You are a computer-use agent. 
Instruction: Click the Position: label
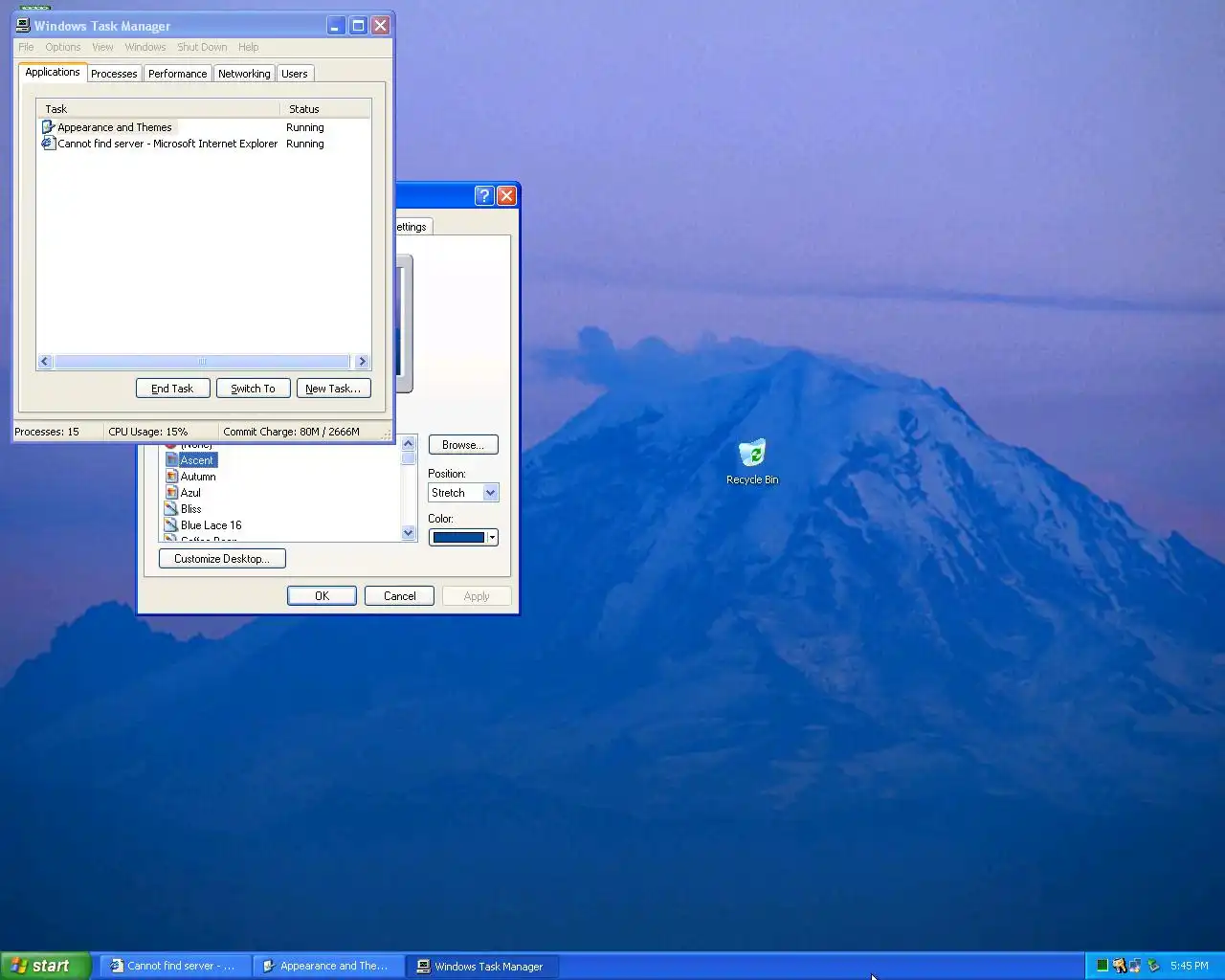(447, 474)
